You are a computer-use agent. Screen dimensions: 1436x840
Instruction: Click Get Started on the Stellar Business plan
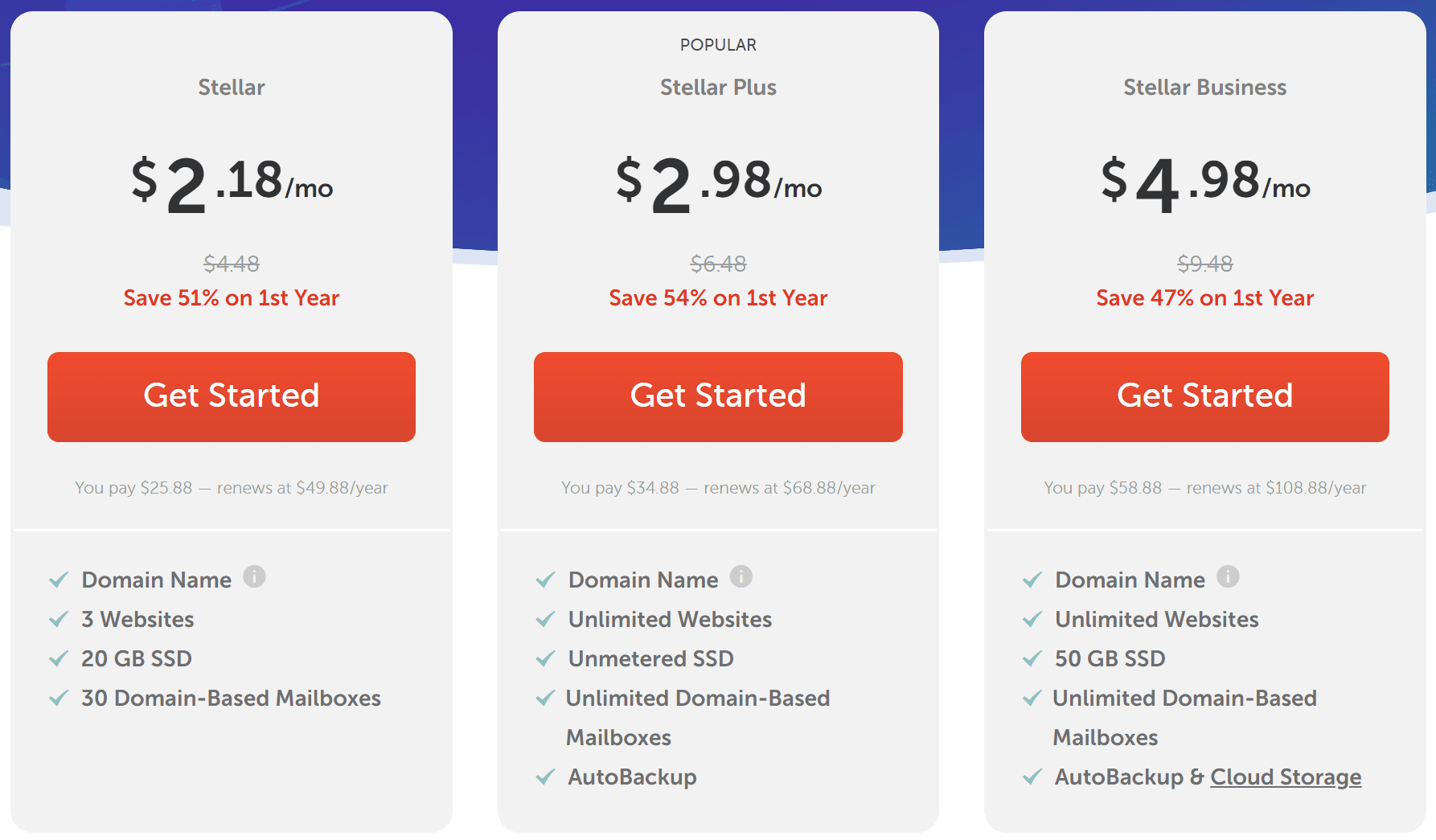pyautogui.click(x=1204, y=396)
